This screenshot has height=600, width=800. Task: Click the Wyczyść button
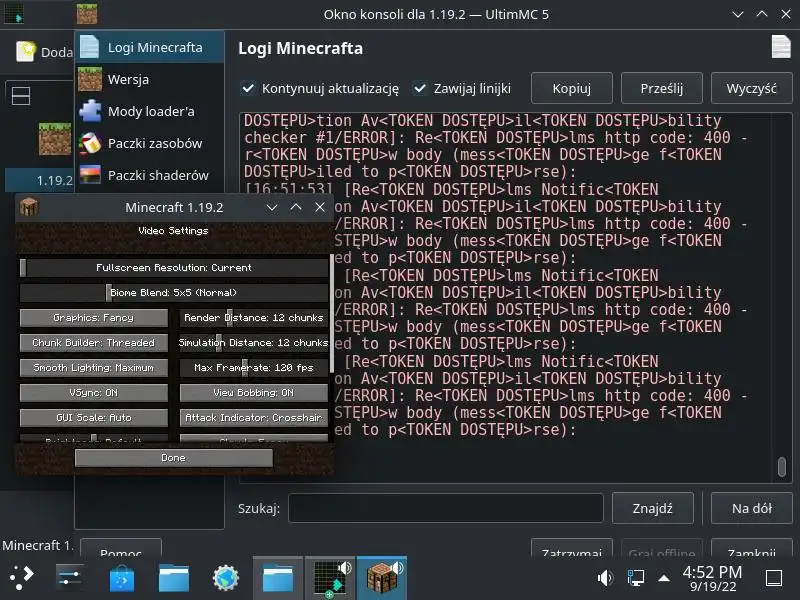(752, 88)
